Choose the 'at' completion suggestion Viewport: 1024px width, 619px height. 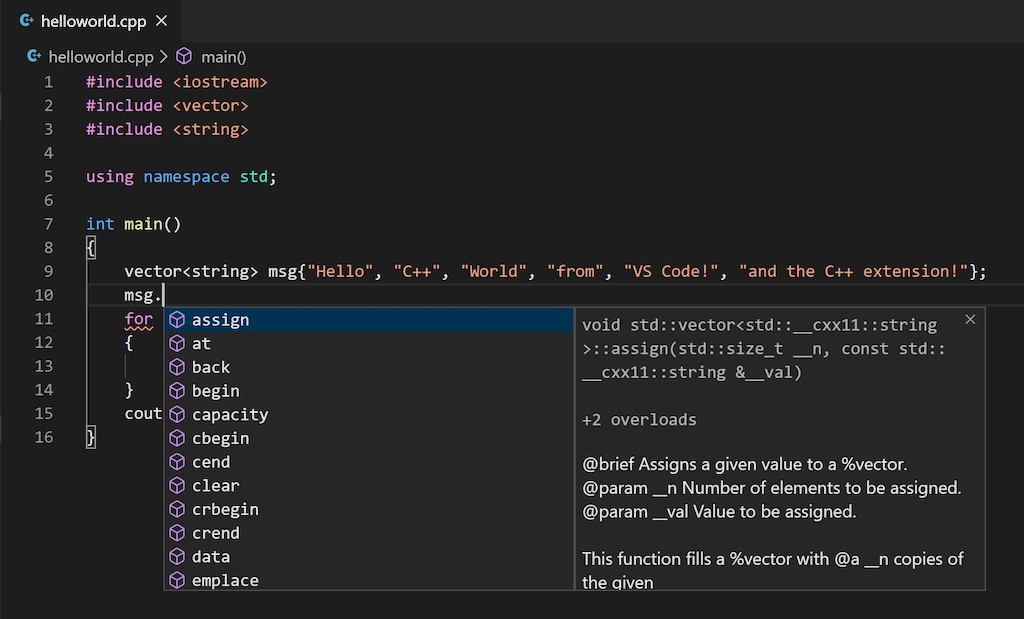(x=202, y=344)
